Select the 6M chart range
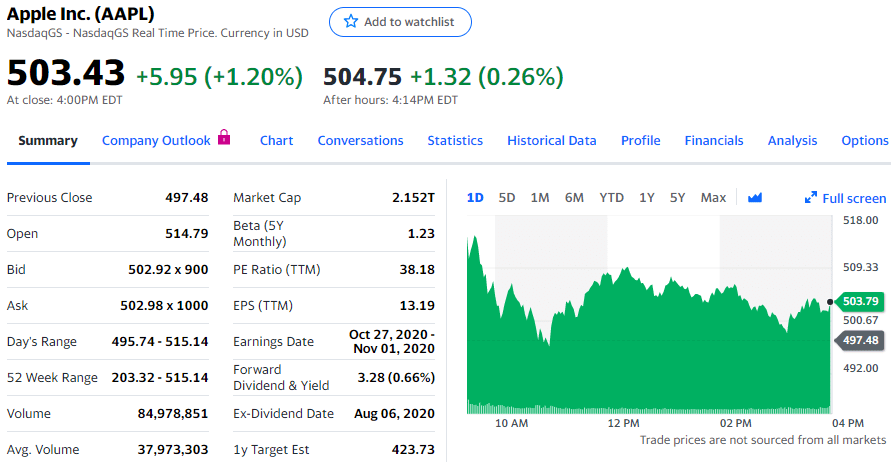Screen dimensions: 891x462 tap(574, 198)
